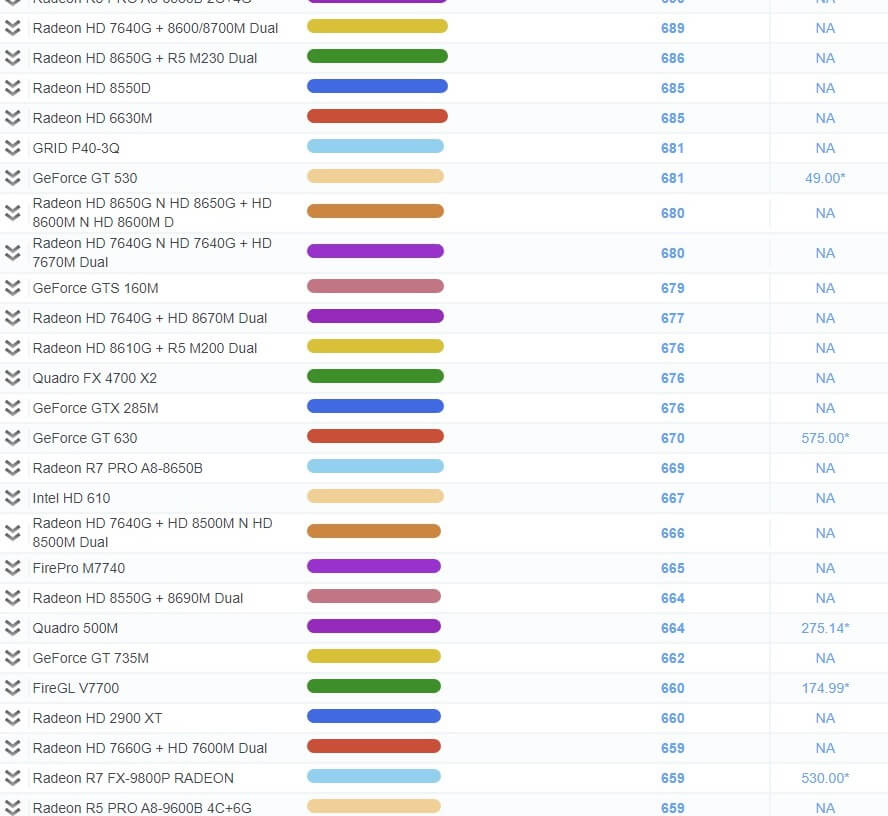Open the Intel HD 610 link

[x=71, y=498]
